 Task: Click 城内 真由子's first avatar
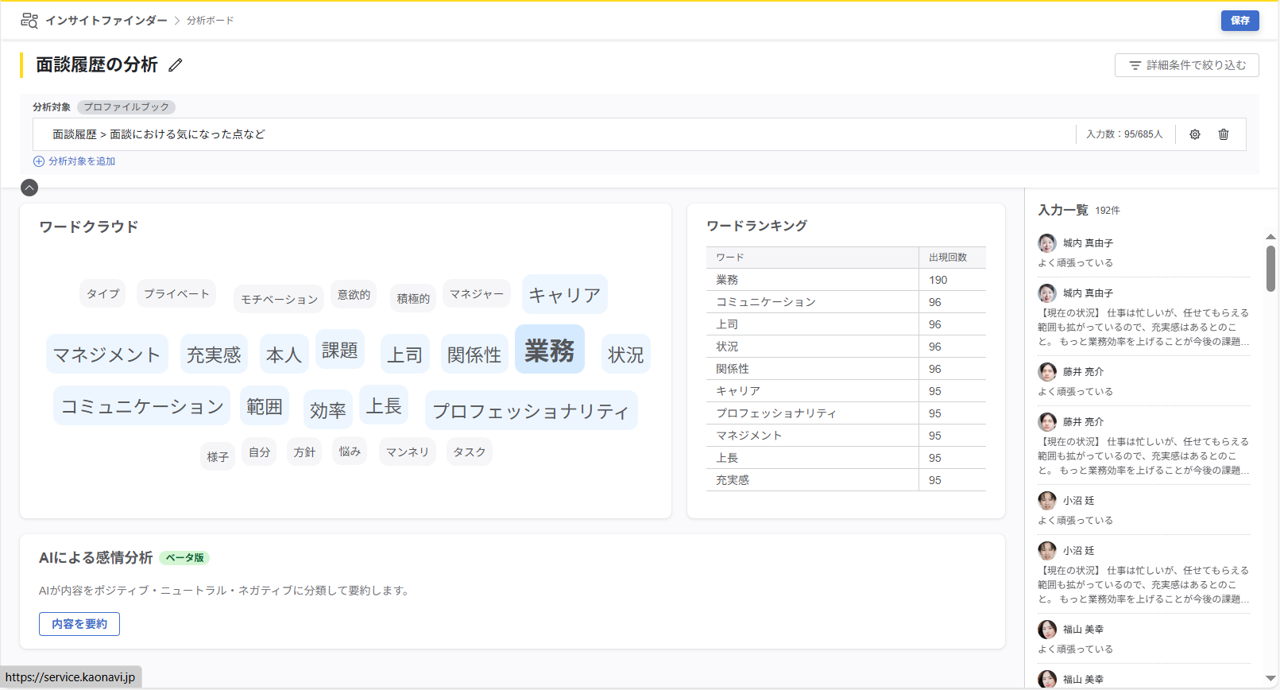click(1047, 243)
